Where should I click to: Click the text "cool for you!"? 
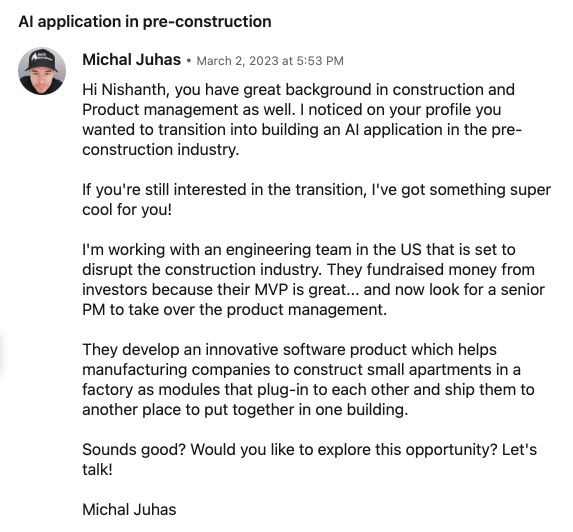(x=127, y=210)
